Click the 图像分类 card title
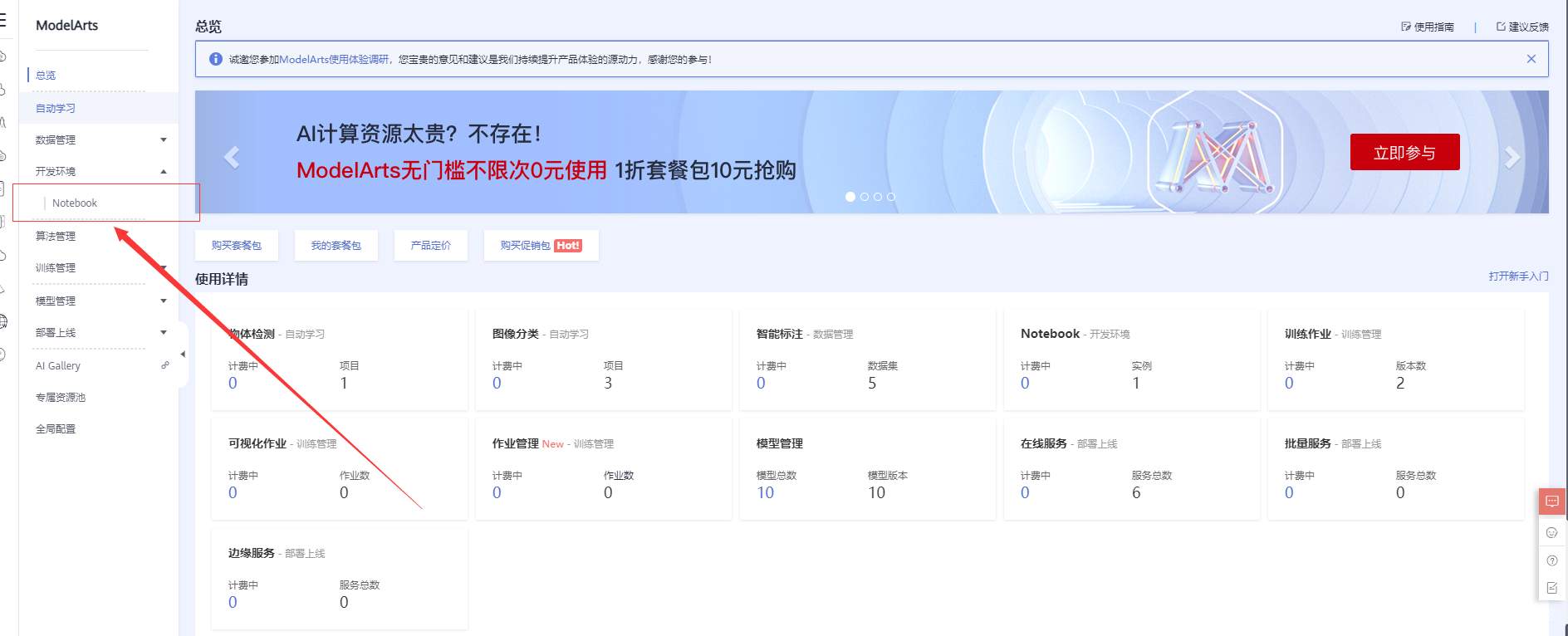This screenshot has width=1568, height=636. 516,334
